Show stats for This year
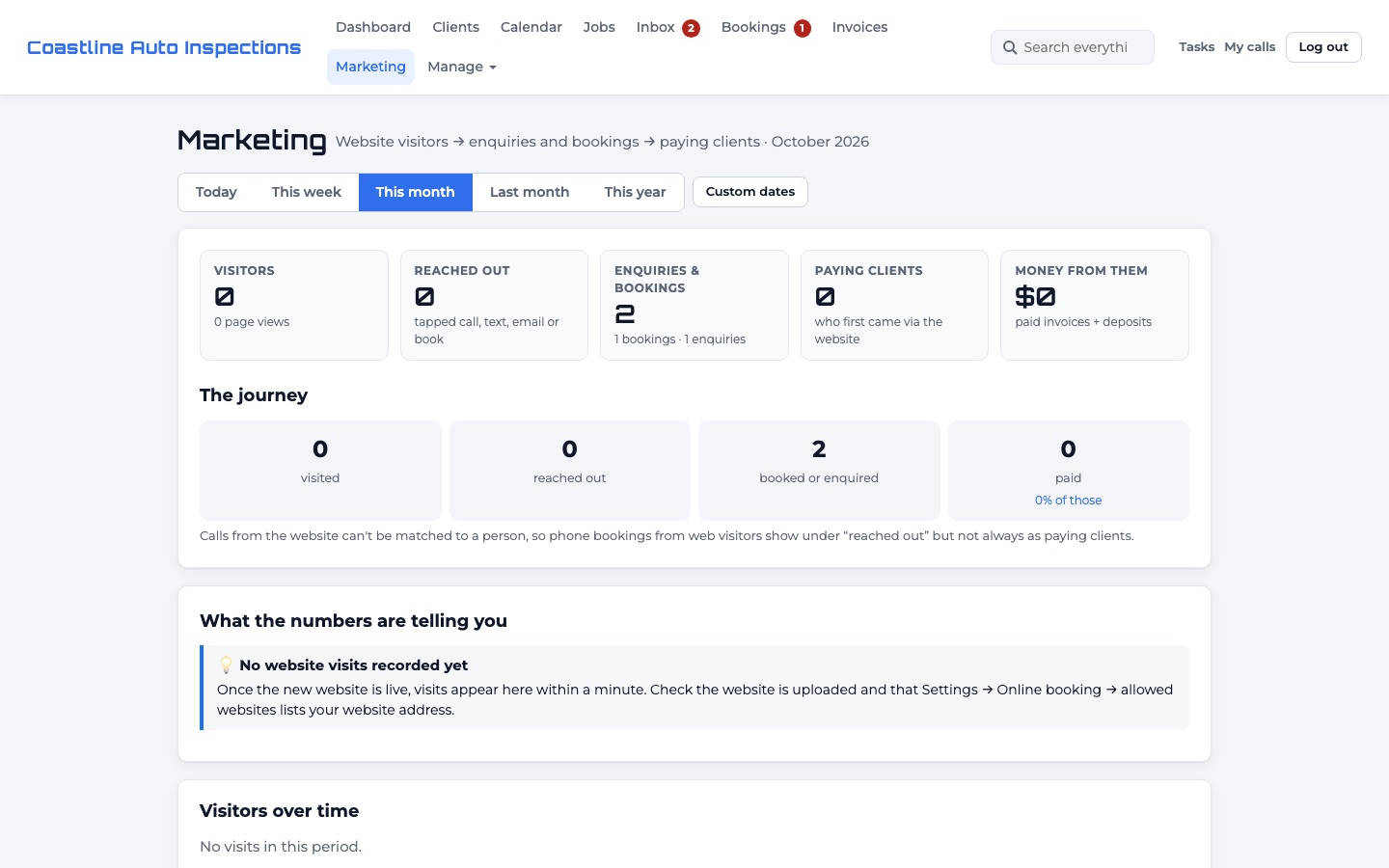Viewport: 1389px width, 868px height. tap(635, 192)
